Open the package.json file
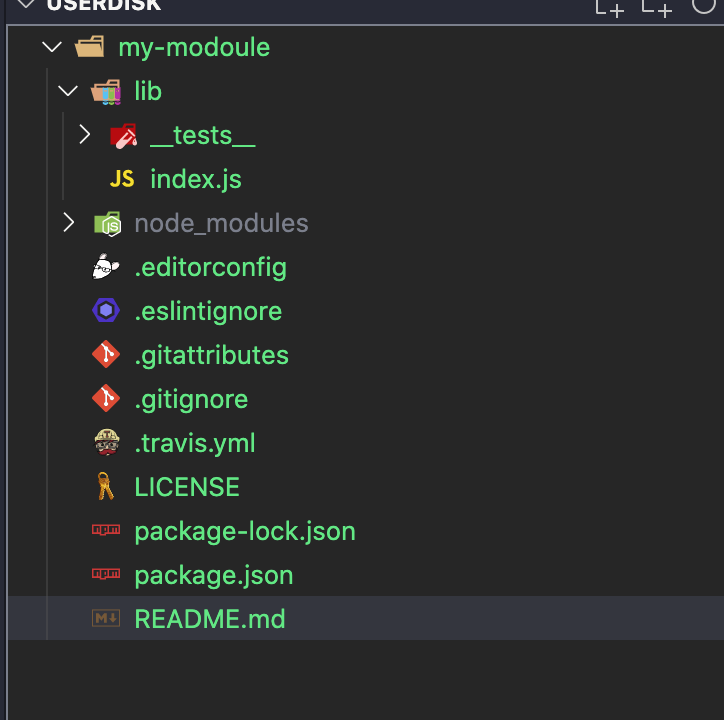This screenshot has height=720, width=724. 214,575
